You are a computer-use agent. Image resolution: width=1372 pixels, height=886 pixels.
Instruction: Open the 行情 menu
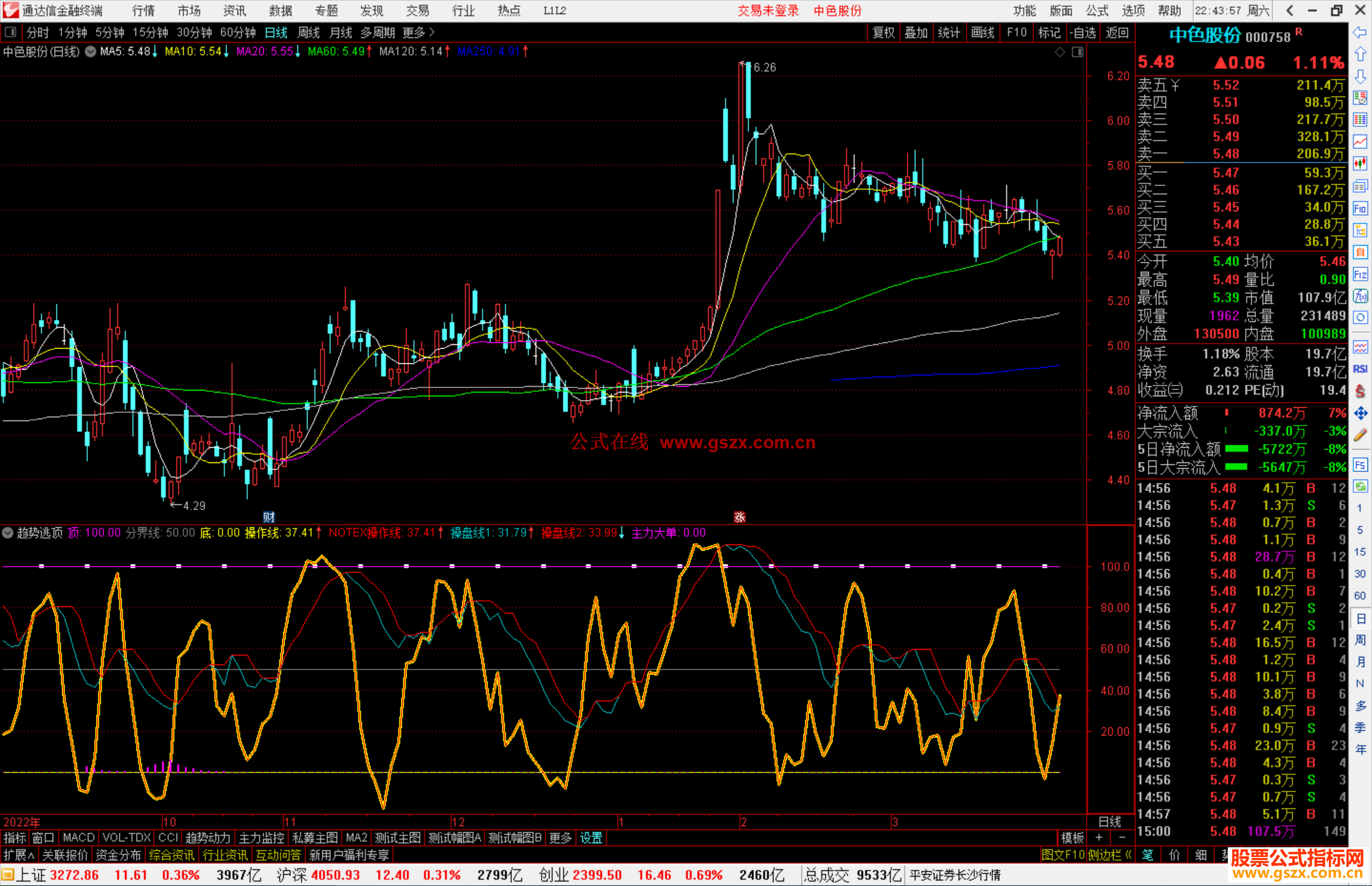(143, 11)
